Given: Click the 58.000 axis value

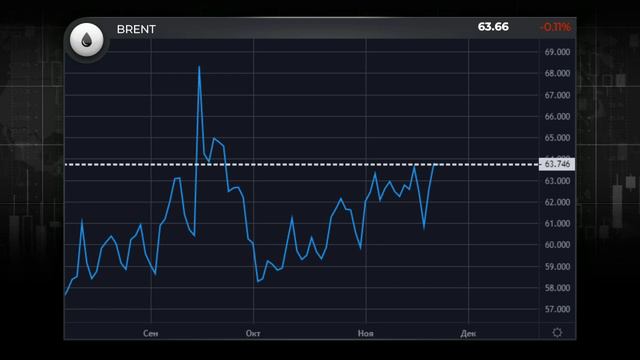Looking at the screenshot, I should pos(557,288).
